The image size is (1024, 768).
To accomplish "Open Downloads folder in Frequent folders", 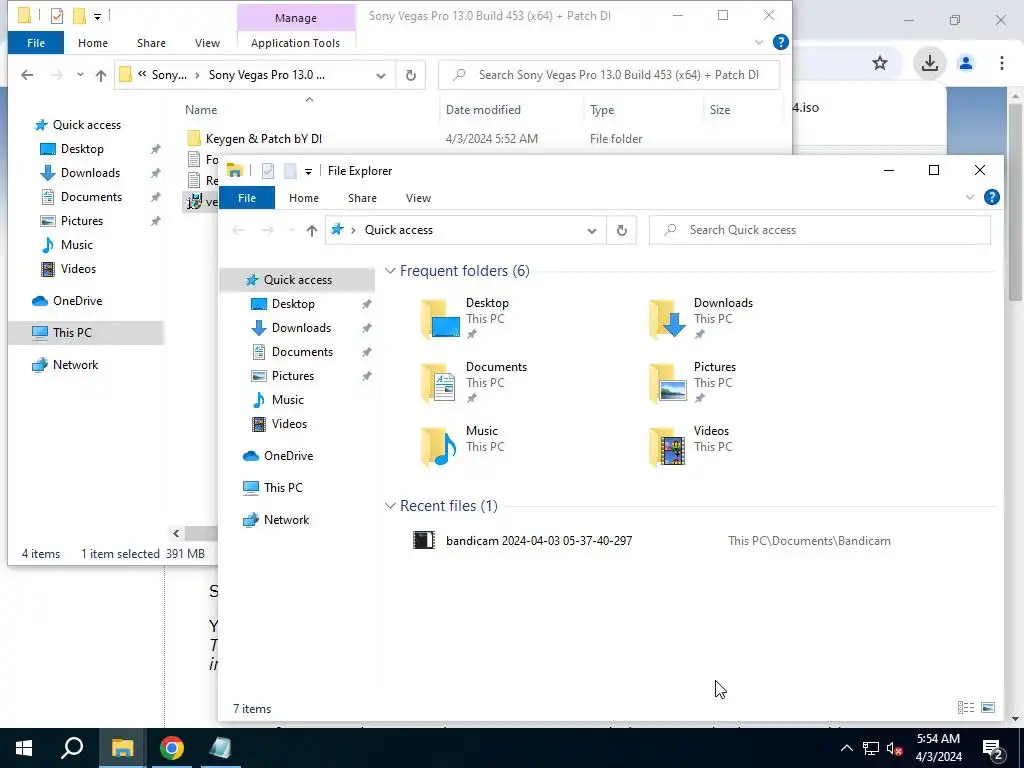I will (700, 318).
